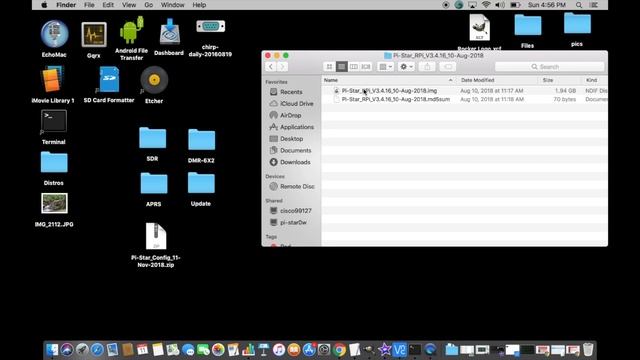Open Safari from the Dock
This screenshot has height=360, width=640.
(x=97, y=350)
